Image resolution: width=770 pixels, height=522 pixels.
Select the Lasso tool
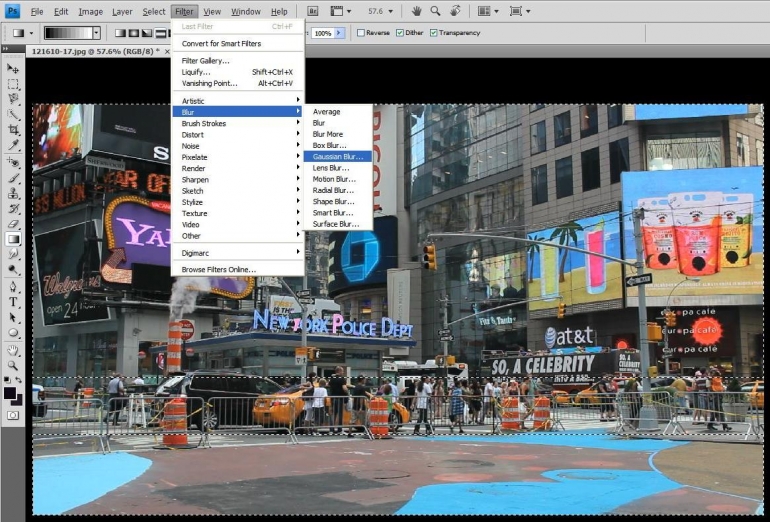pyautogui.click(x=13, y=99)
